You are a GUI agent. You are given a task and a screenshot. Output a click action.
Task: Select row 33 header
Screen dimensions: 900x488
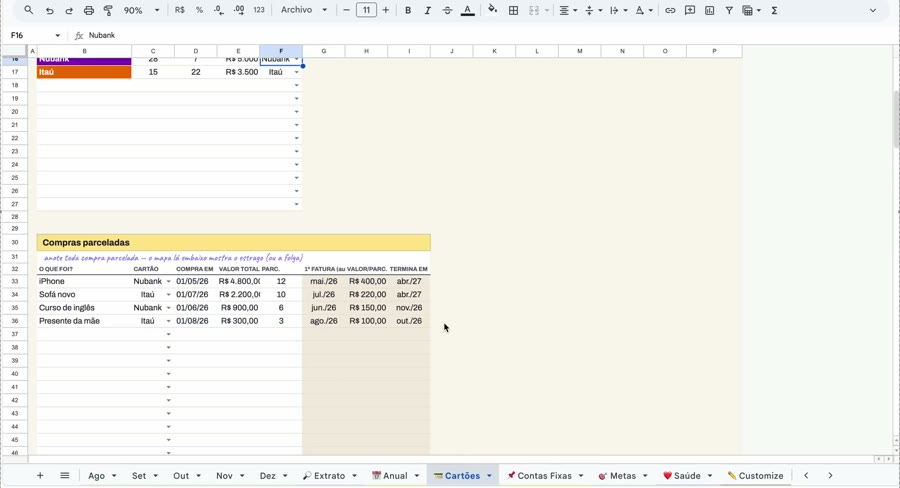[x=15, y=281]
